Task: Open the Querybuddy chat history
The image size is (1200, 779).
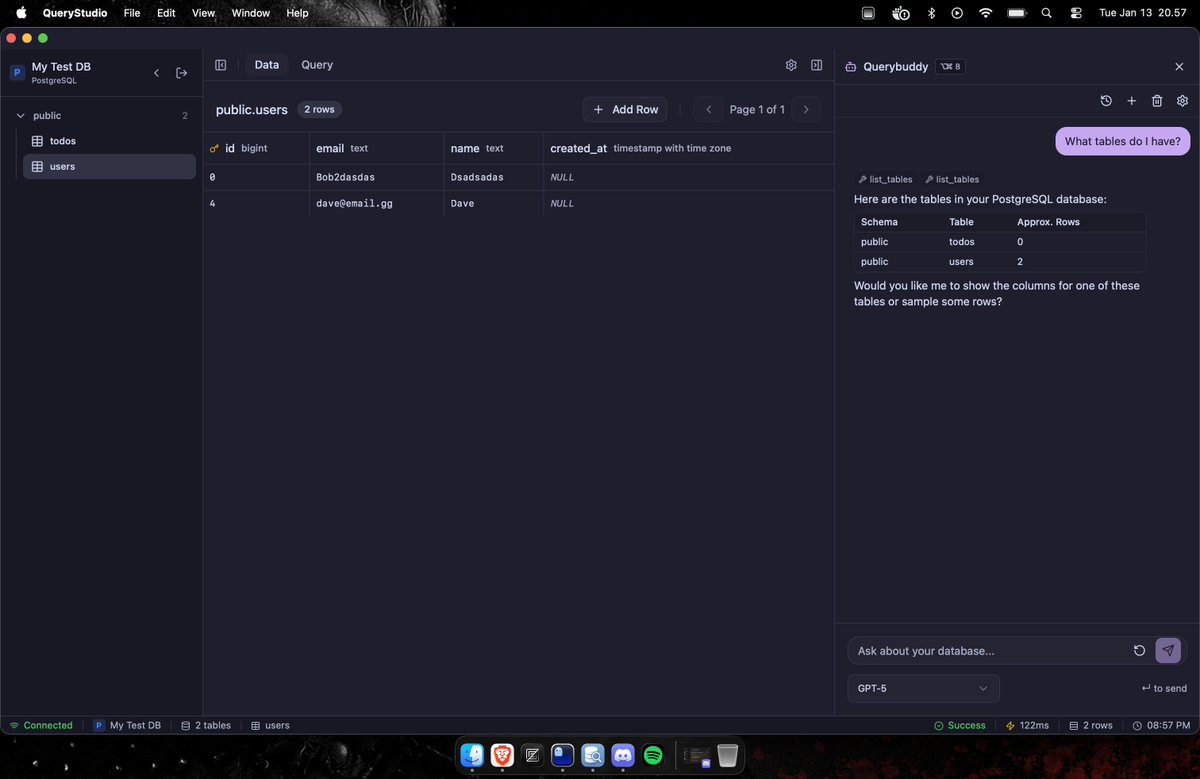Action: [1106, 101]
